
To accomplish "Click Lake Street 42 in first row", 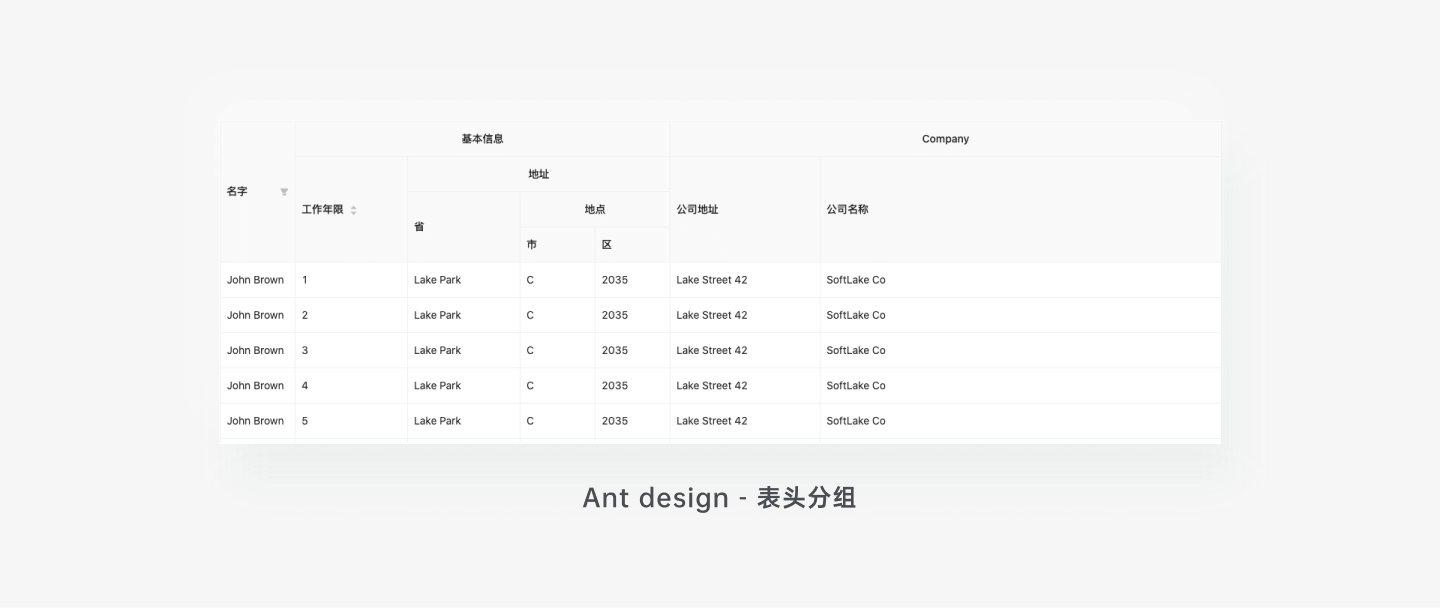I will (x=712, y=280).
